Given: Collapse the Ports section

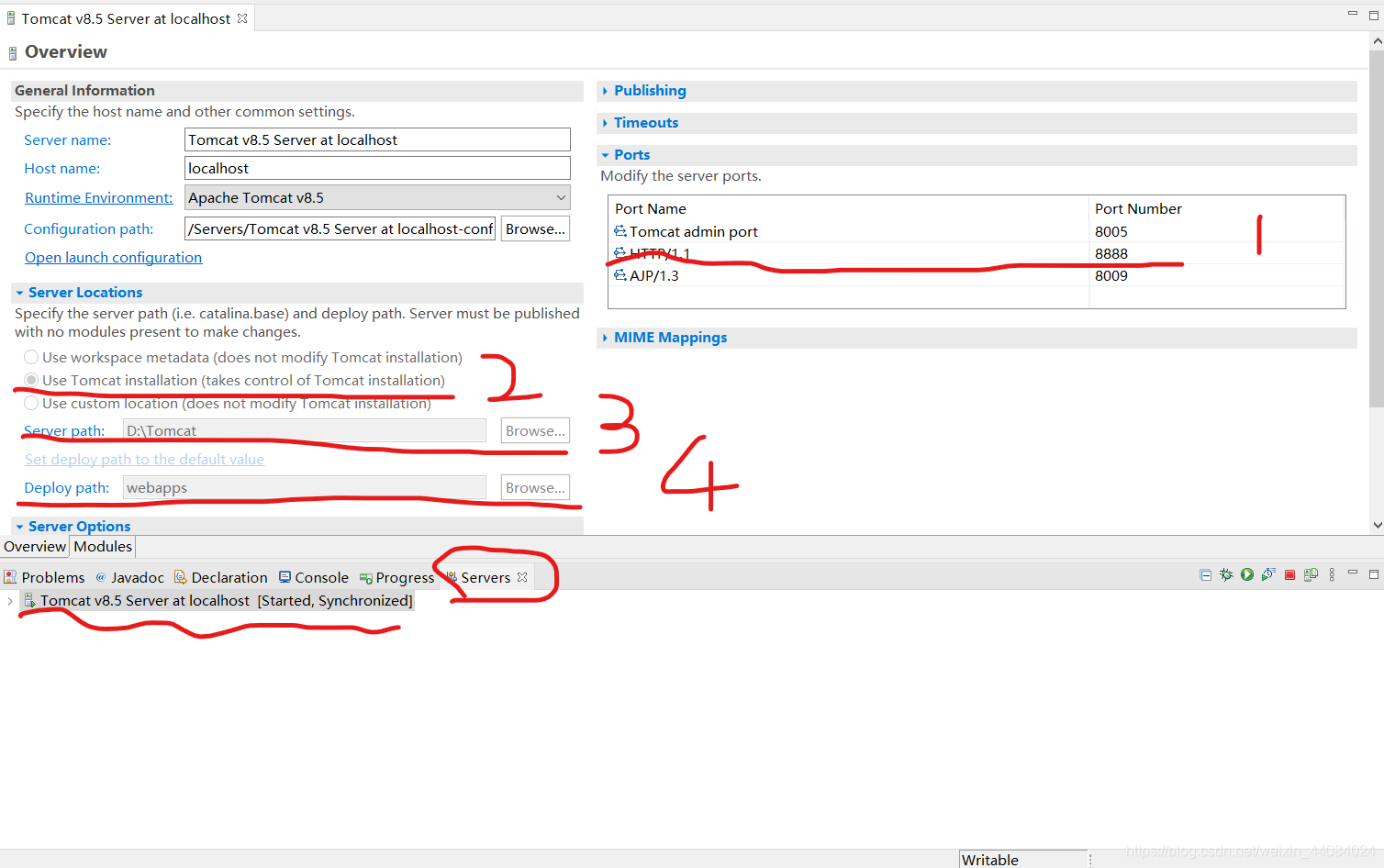Looking at the screenshot, I should coord(605,155).
